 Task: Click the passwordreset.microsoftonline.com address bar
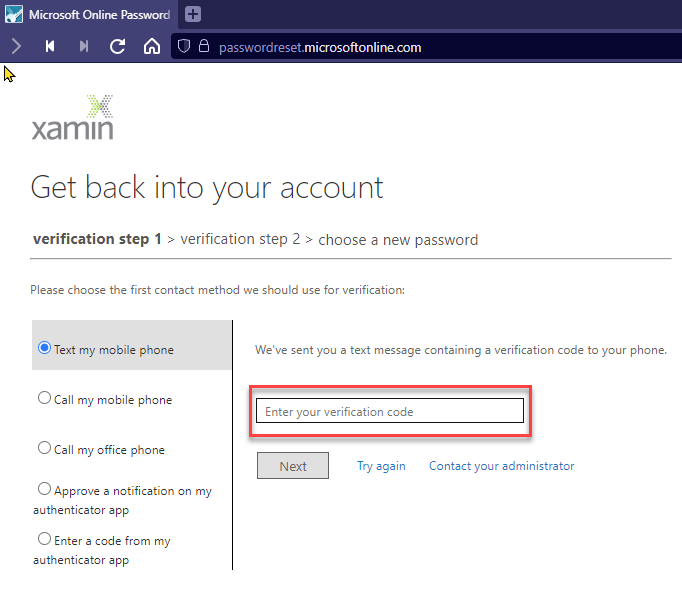click(x=320, y=47)
